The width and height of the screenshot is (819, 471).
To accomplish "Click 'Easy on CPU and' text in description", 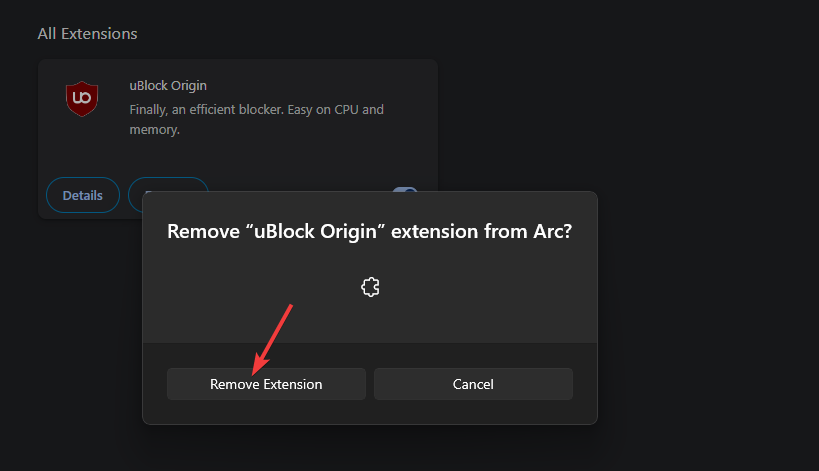I will click(x=335, y=110).
